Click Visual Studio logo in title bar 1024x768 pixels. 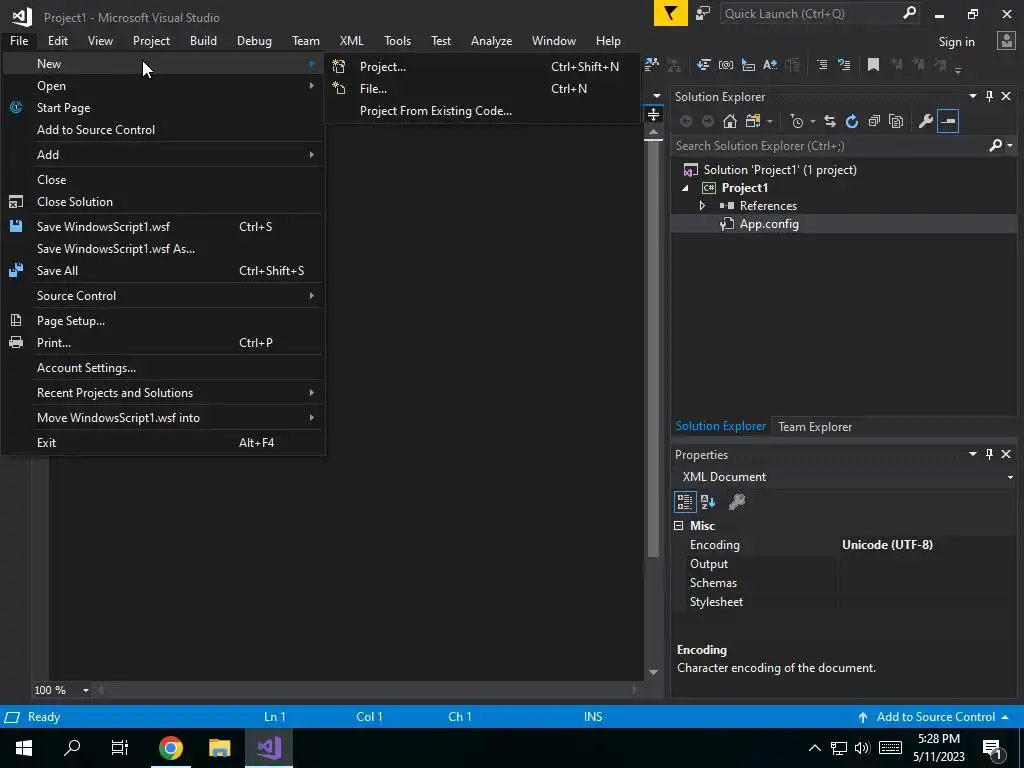tap(22, 17)
